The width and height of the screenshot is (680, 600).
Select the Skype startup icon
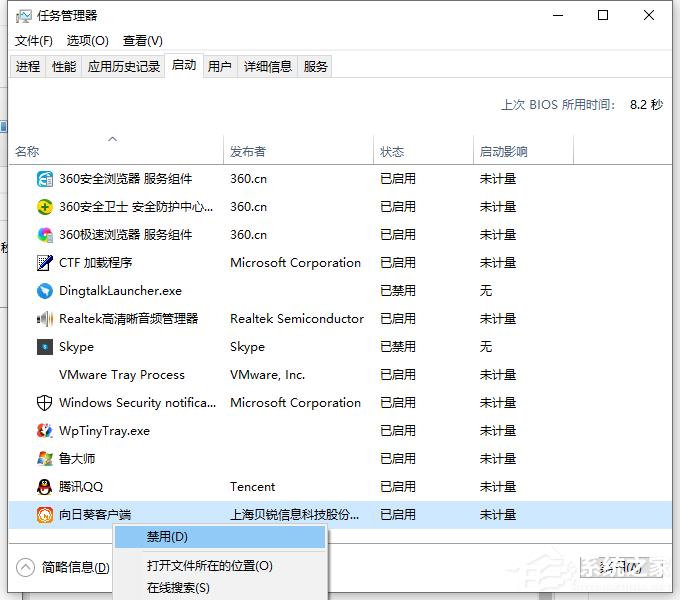coord(45,347)
